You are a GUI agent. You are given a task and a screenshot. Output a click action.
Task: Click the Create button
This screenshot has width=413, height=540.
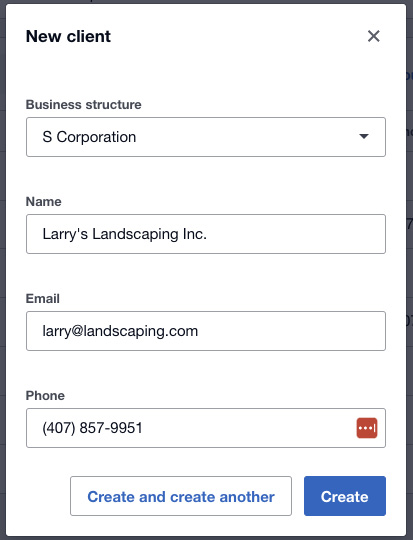pyautogui.click(x=344, y=496)
